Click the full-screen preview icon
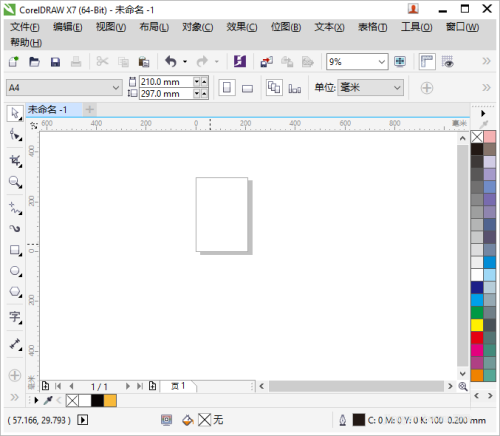 click(400, 61)
